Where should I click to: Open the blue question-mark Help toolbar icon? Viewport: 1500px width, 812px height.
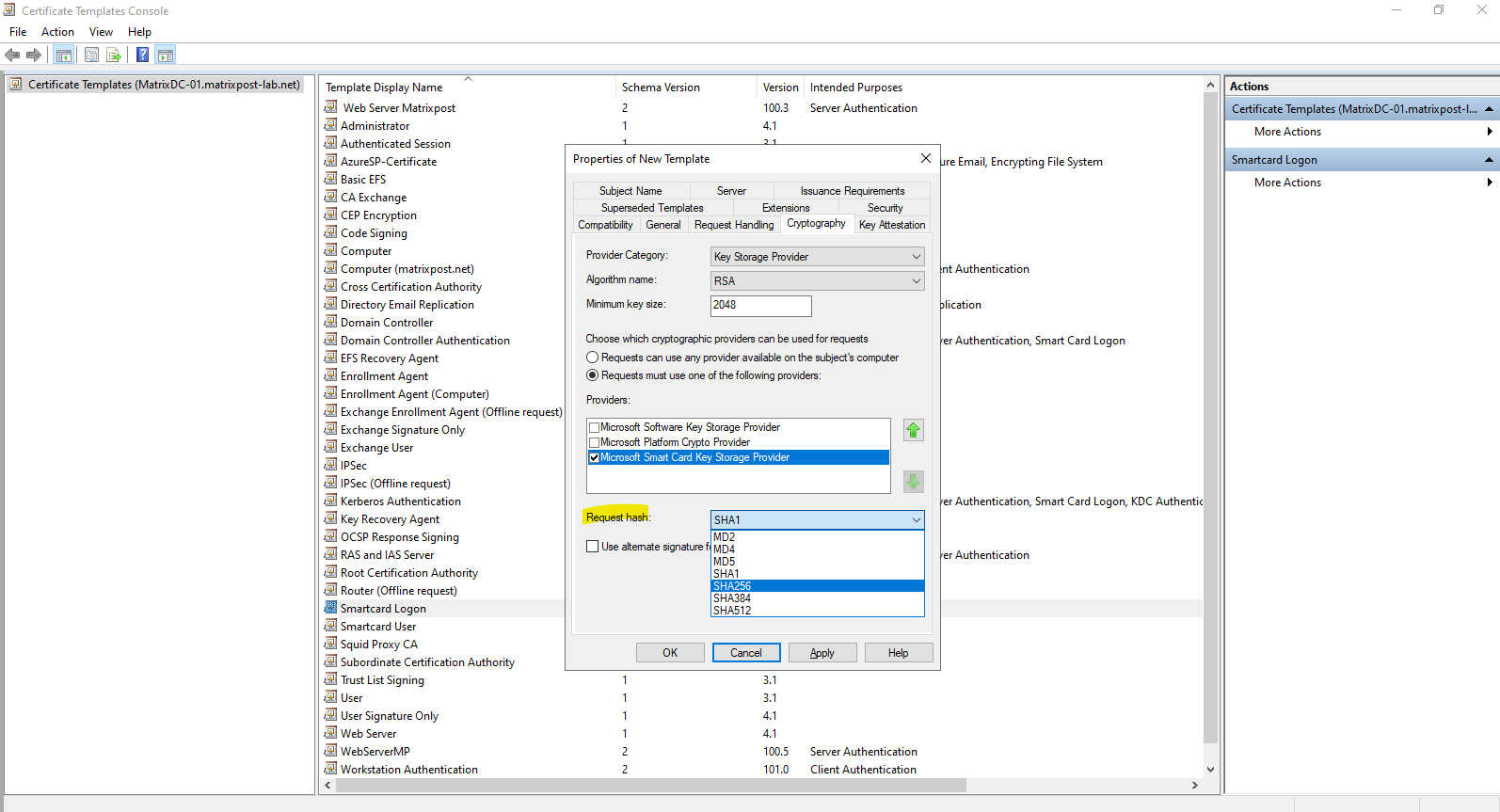143,56
